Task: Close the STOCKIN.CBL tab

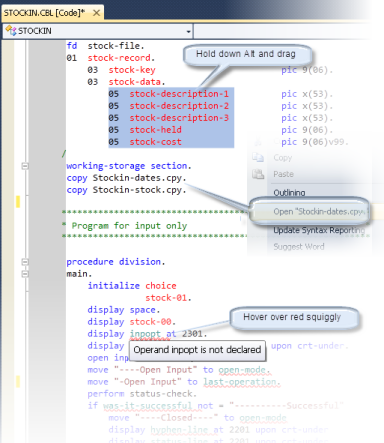Action: [96, 13]
